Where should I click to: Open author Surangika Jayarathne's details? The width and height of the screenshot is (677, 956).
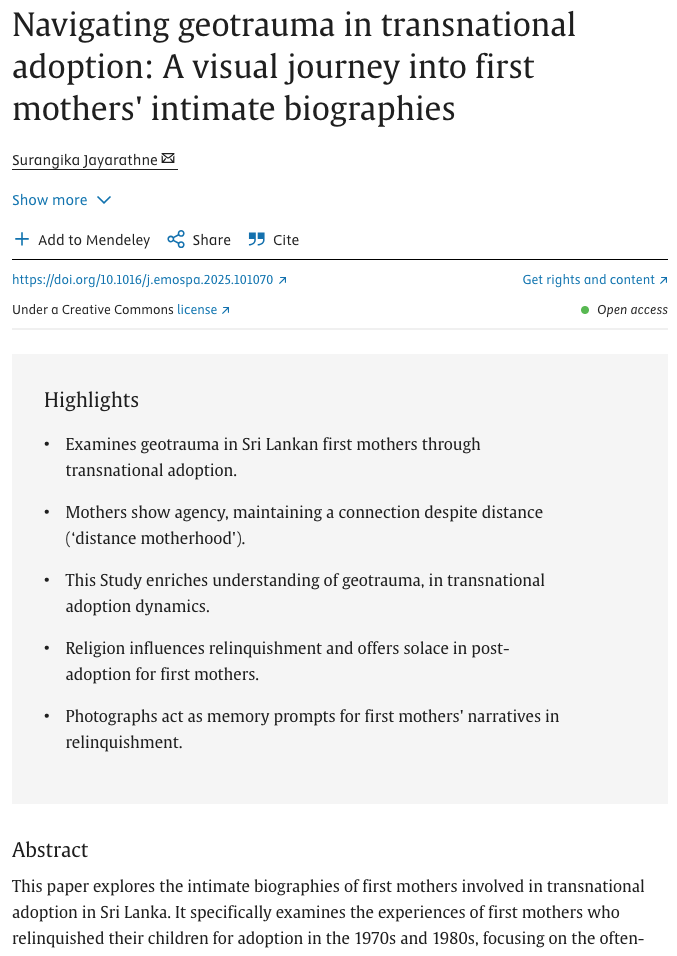click(84, 160)
